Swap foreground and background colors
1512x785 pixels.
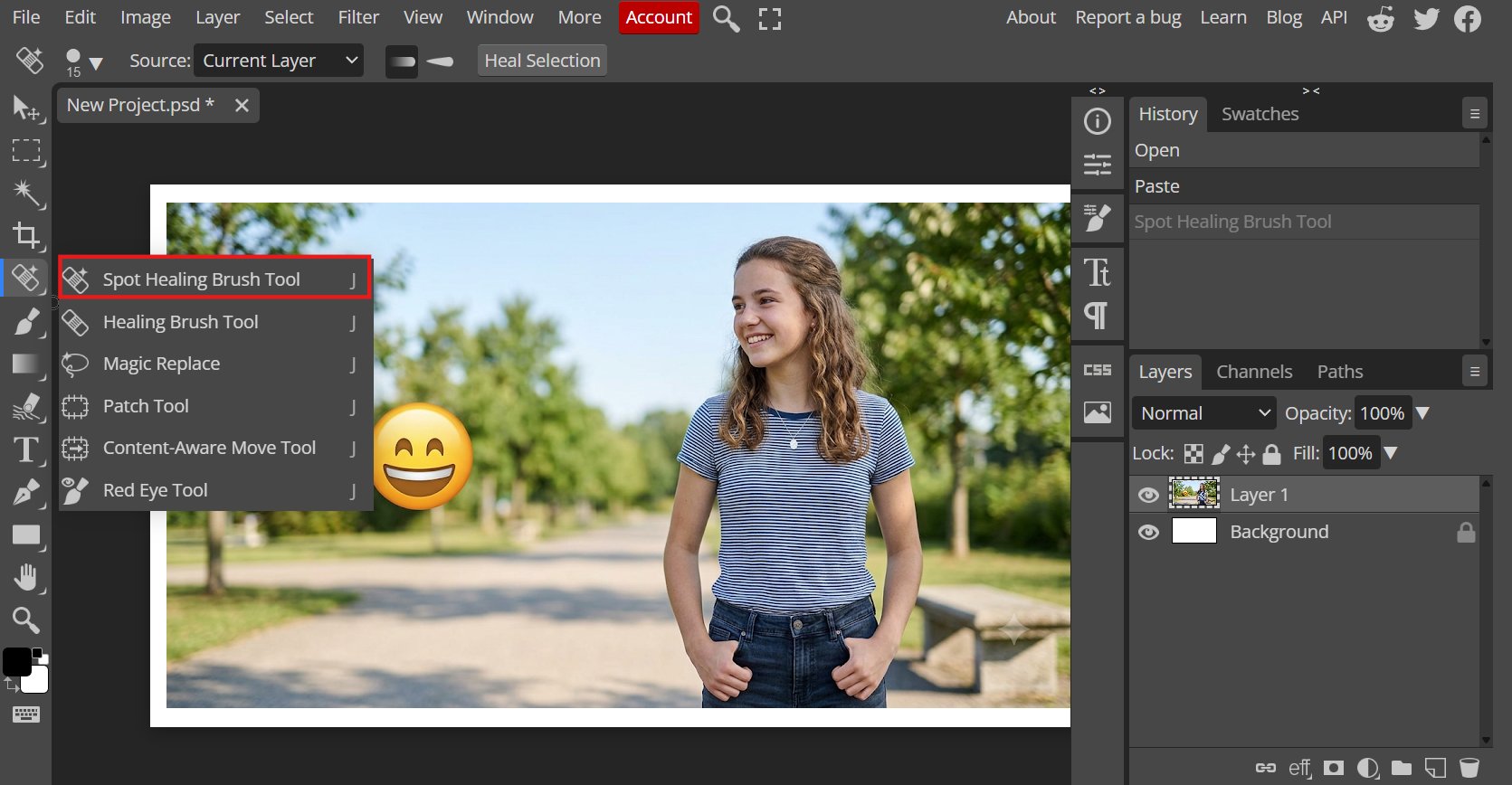pos(12,686)
